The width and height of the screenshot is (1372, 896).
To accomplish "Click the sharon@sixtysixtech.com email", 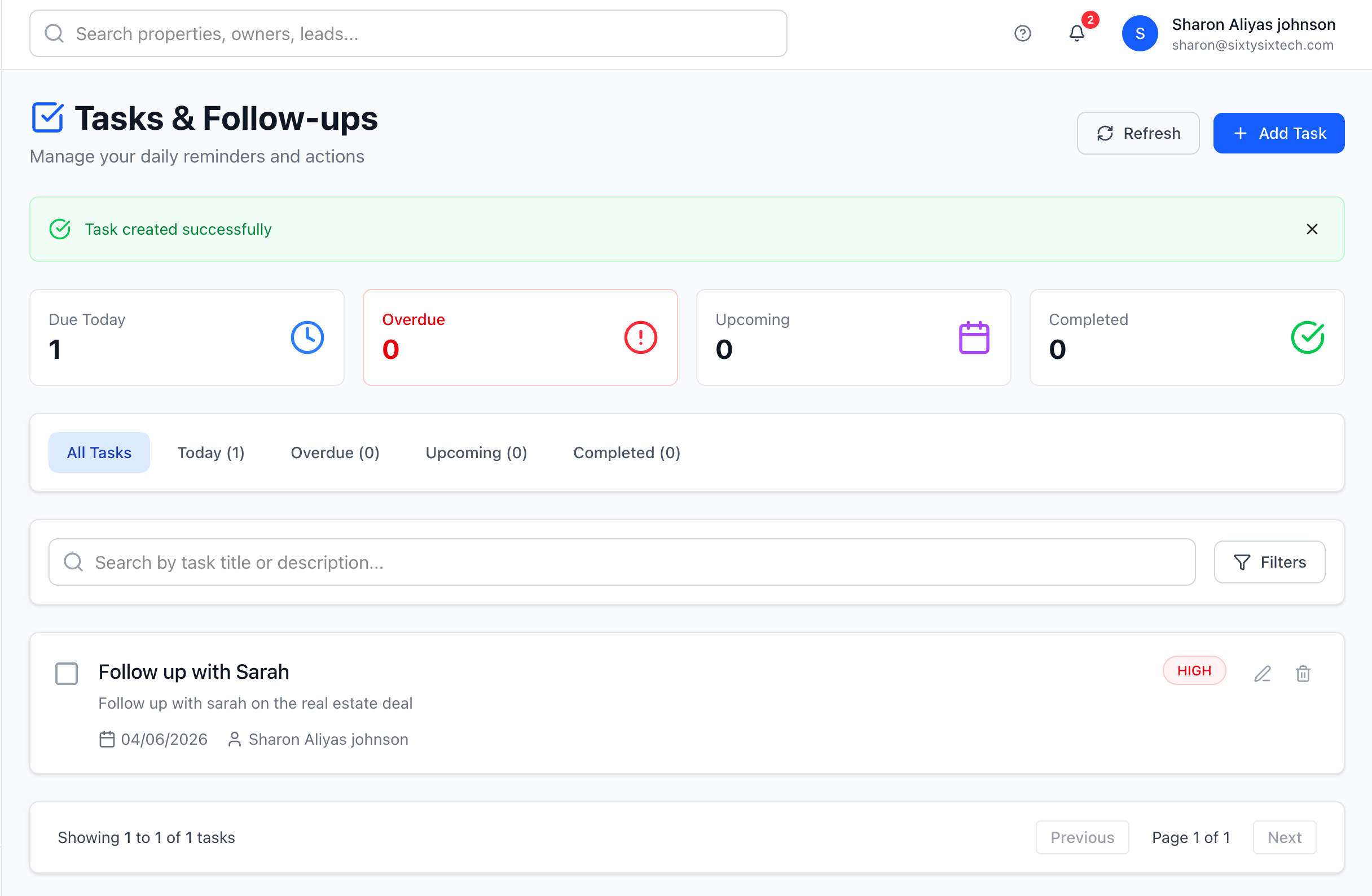I will [x=1252, y=45].
